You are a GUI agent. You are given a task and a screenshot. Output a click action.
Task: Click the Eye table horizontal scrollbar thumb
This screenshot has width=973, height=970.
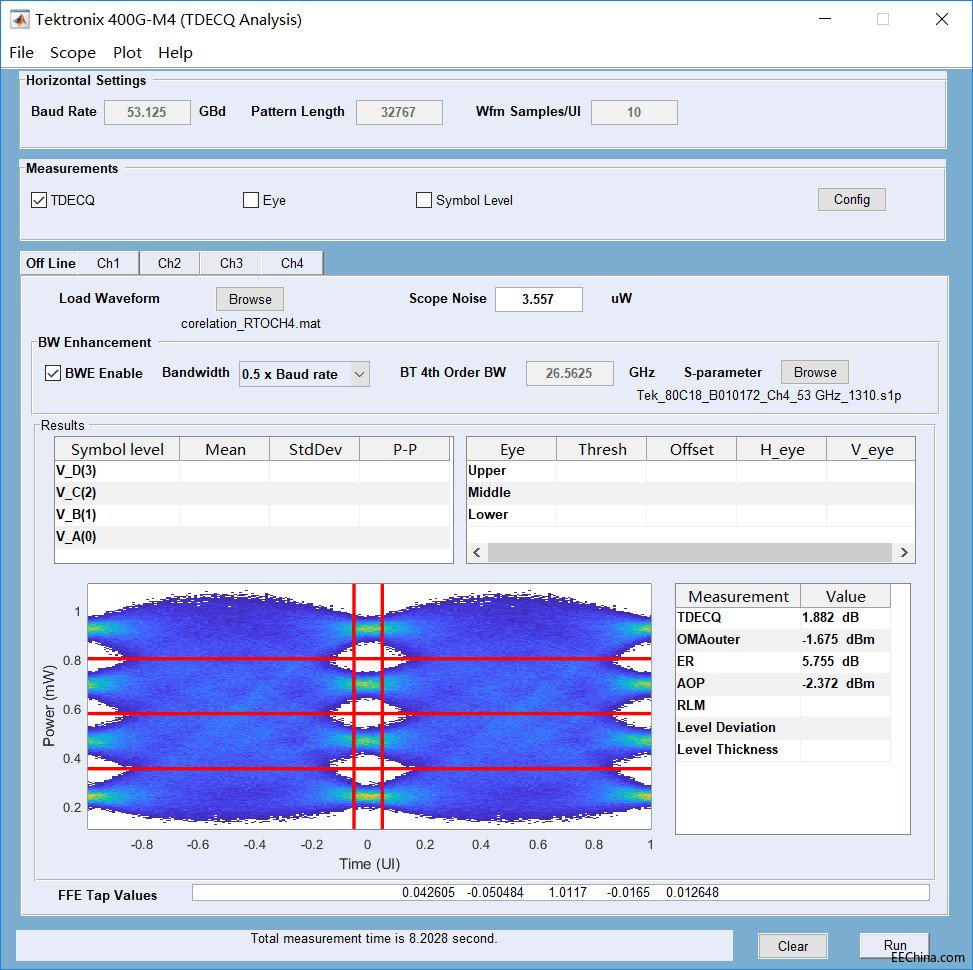click(690, 552)
